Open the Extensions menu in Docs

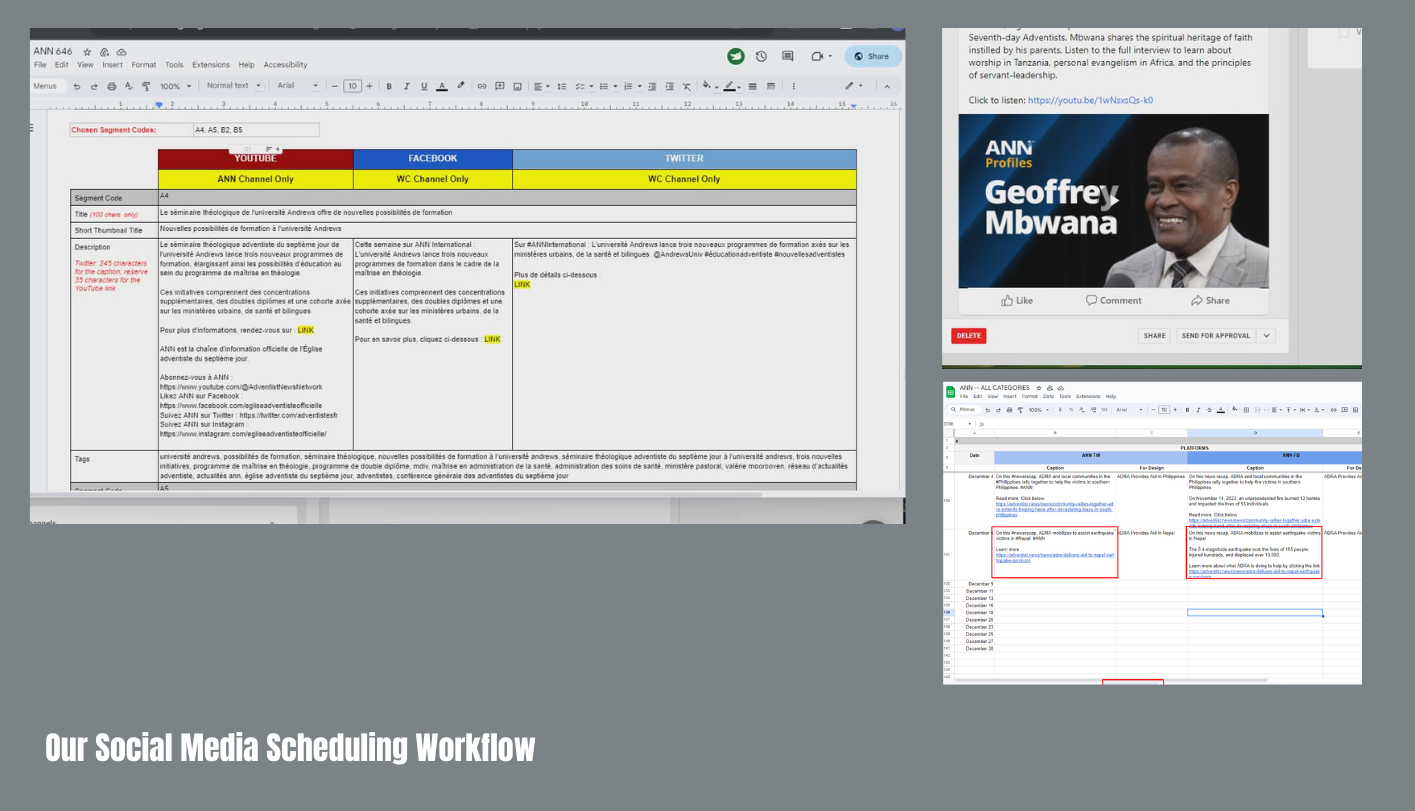pyautogui.click(x=211, y=65)
